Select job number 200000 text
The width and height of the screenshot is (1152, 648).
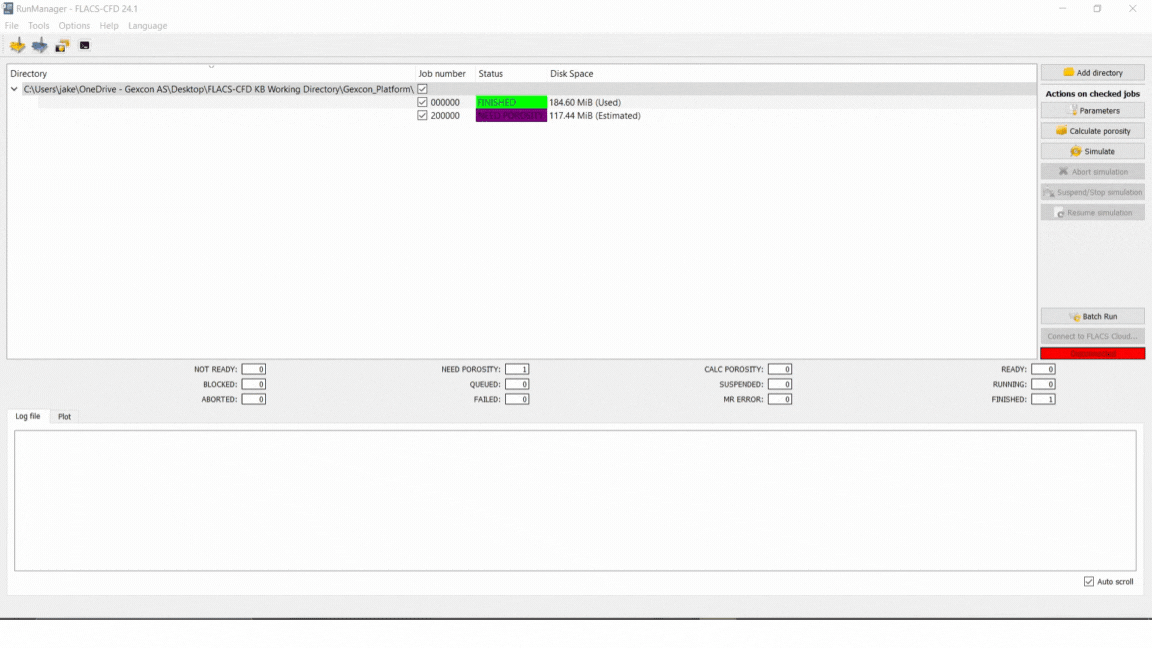tap(445, 115)
